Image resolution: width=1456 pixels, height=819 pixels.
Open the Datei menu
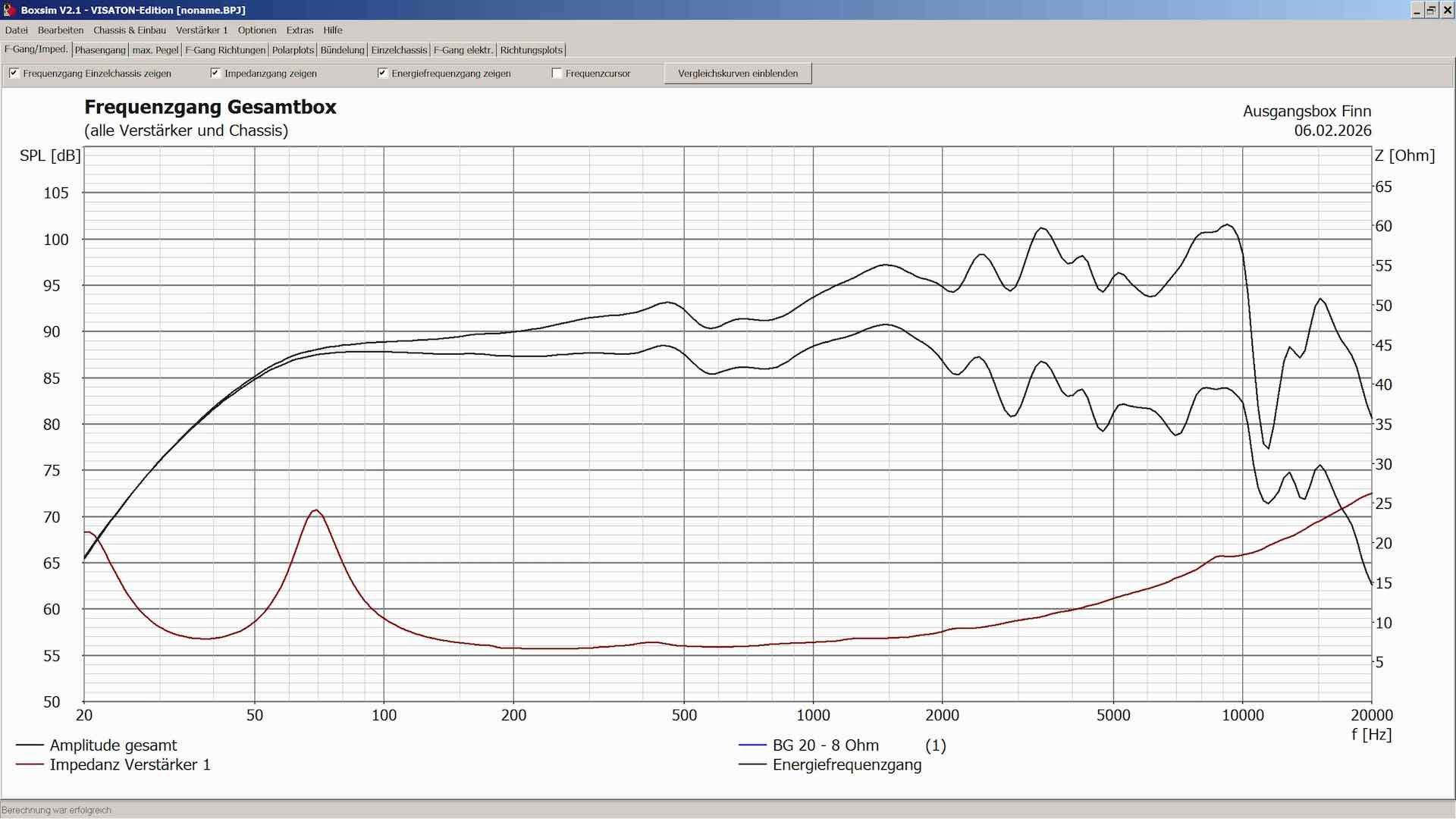point(16,30)
